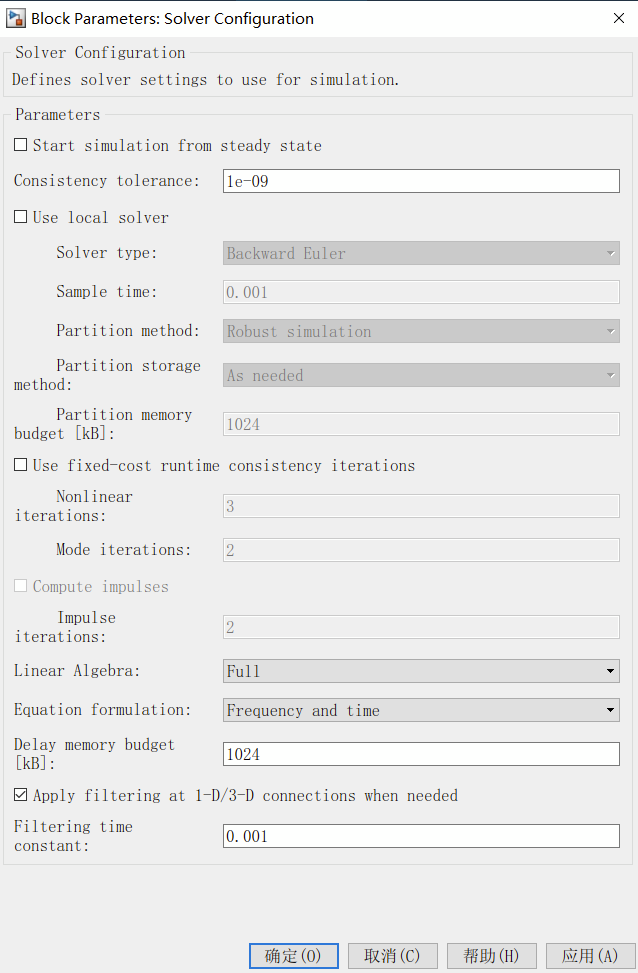Click the 确定 button to confirm
The width and height of the screenshot is (638, 973).
(x=293, y=955)
